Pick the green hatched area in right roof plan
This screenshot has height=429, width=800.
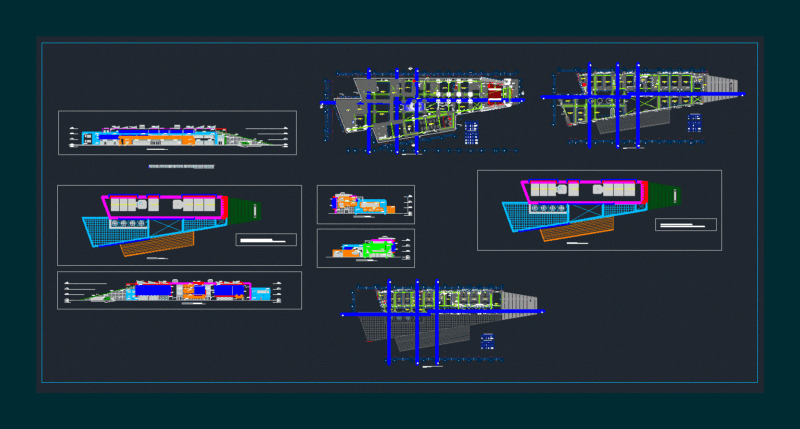(x=664, y=195)
